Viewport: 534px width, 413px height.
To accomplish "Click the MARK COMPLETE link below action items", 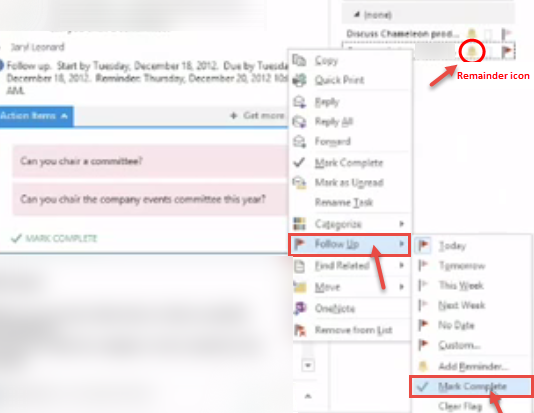I will [x=54, y=238].
